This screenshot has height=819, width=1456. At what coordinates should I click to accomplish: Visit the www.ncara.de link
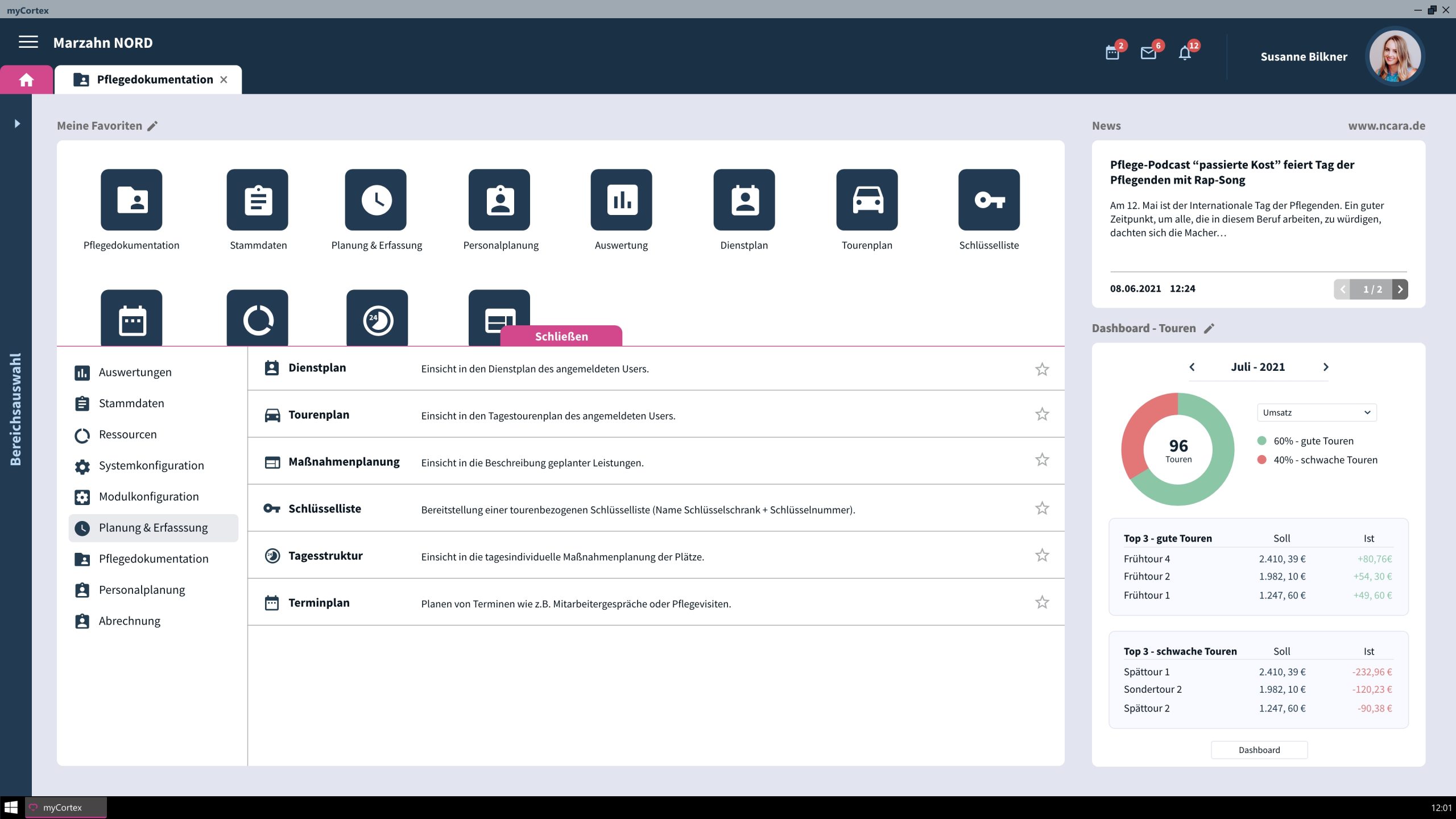coord(1387,126)
